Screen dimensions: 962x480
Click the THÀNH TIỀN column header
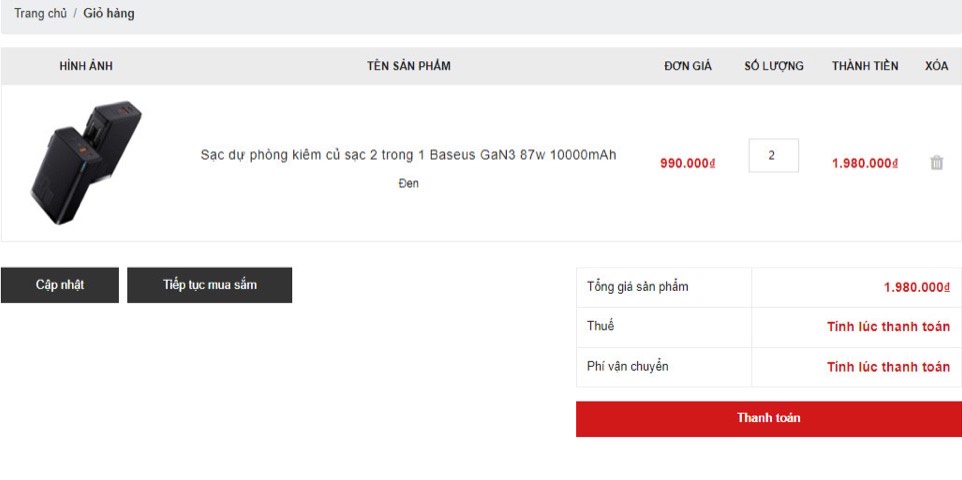coord(865,66)
